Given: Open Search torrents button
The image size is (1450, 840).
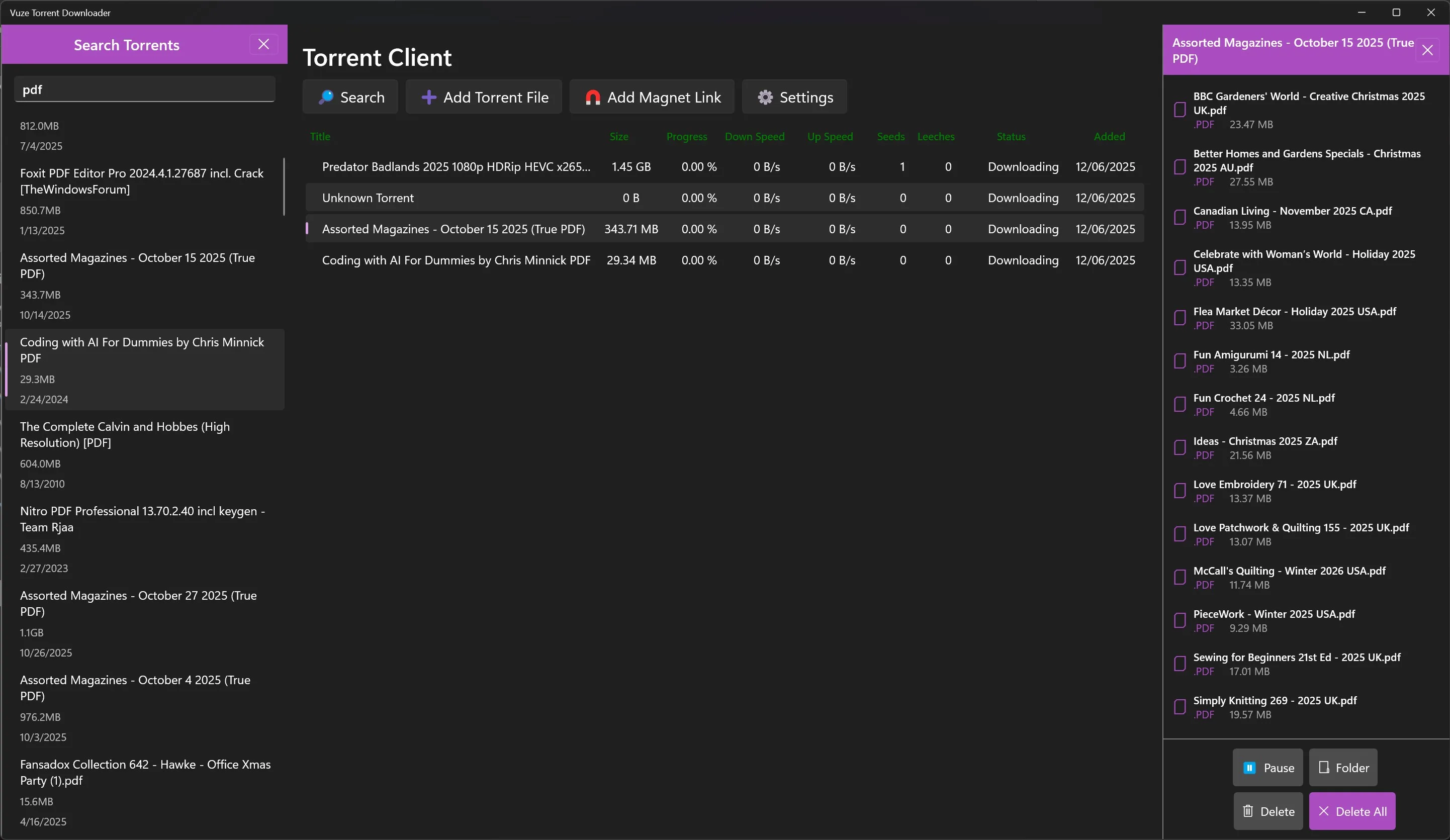Looking at the screenshot, I should click(350, 97).
